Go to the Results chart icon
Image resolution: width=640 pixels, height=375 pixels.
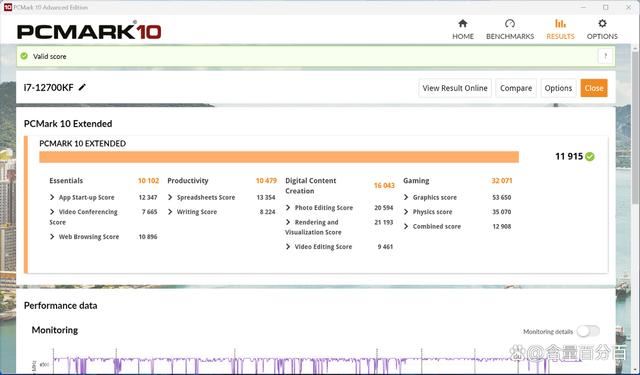[x=560, y=24]
